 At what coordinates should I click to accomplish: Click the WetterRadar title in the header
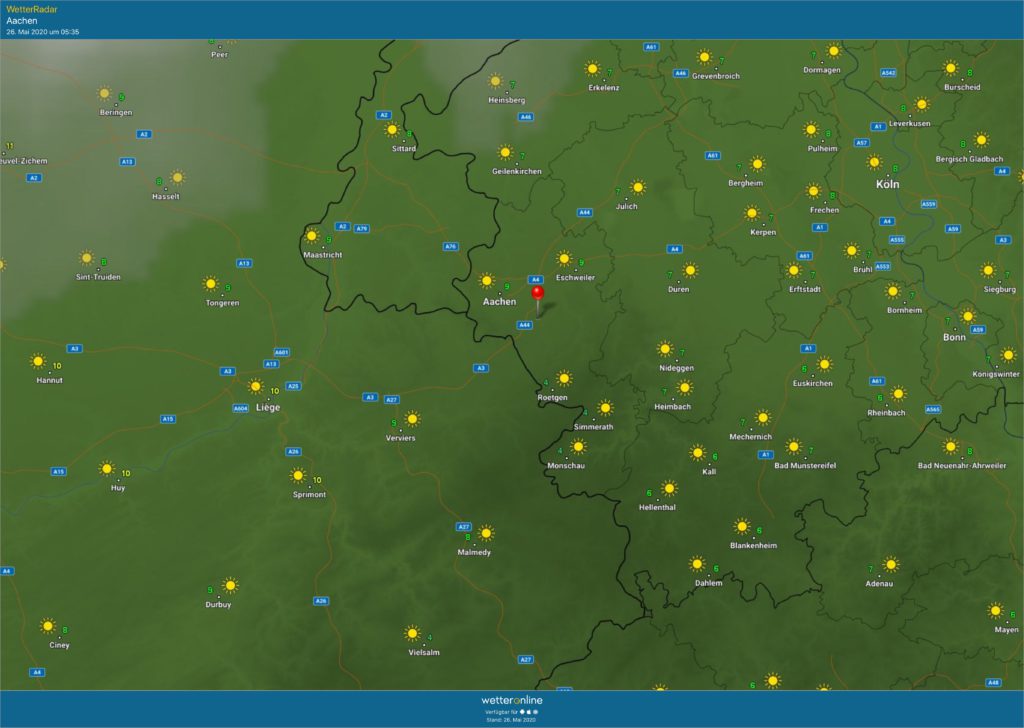click(x=31, y=9)
